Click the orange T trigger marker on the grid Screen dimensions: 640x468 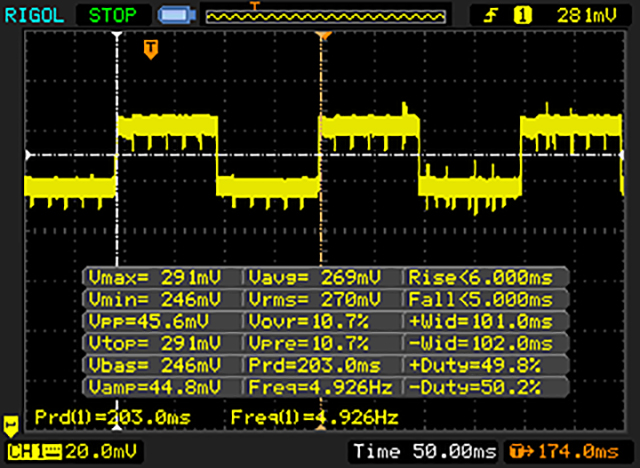150,47
